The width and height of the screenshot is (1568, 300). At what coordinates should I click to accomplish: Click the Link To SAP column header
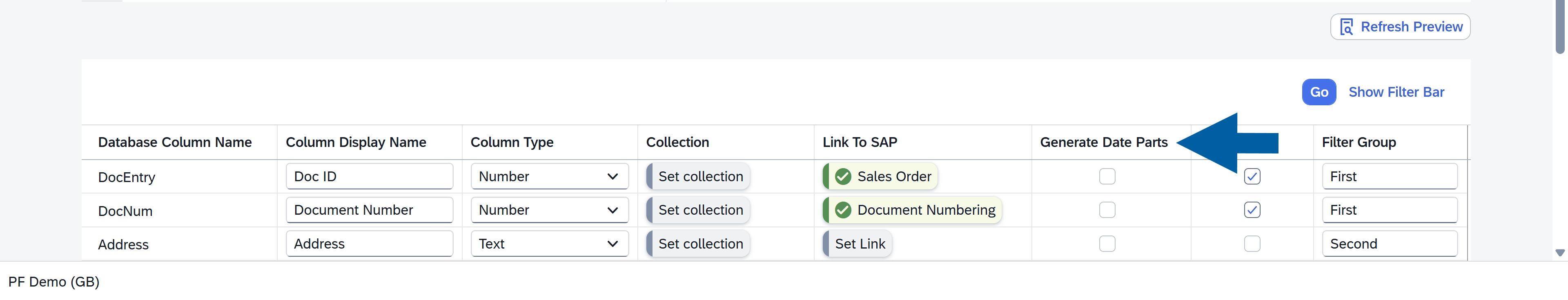pos(860,142)
